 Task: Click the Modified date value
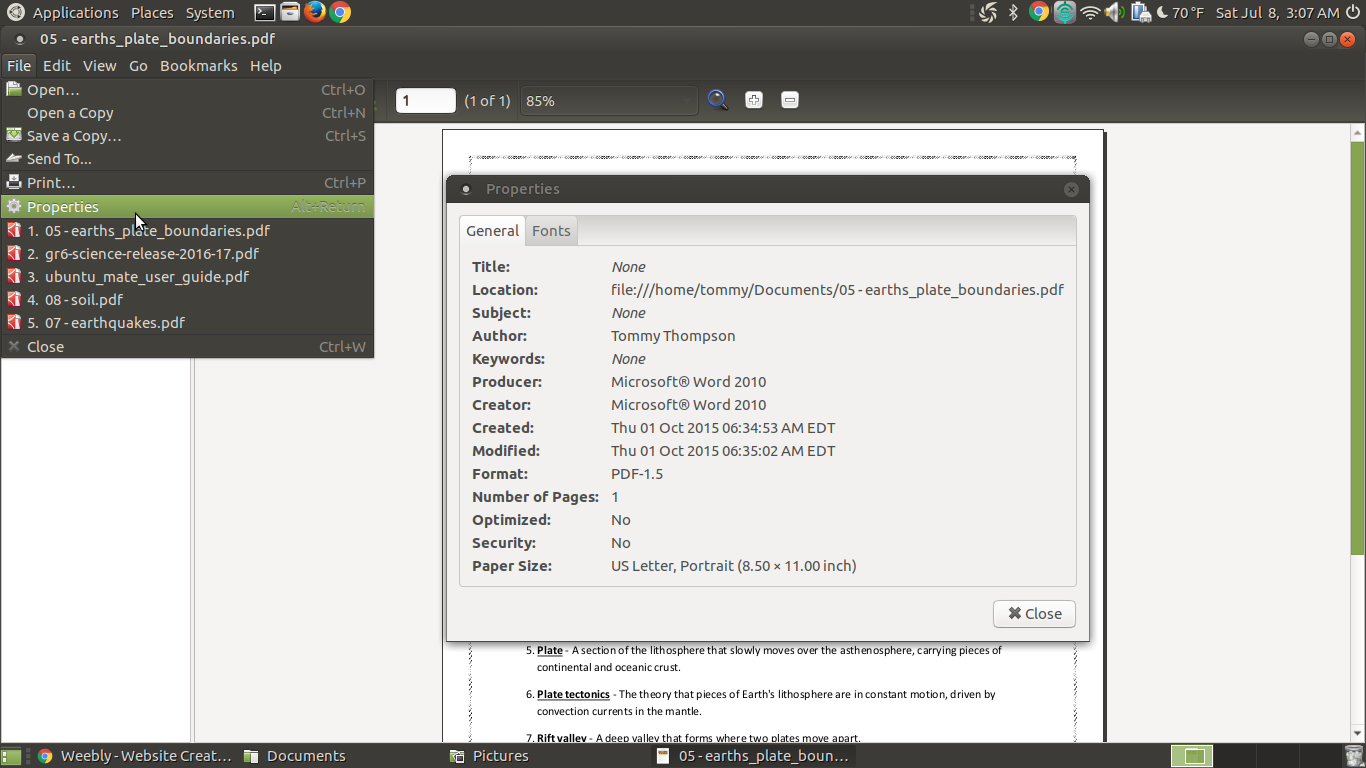coord(723,451)
